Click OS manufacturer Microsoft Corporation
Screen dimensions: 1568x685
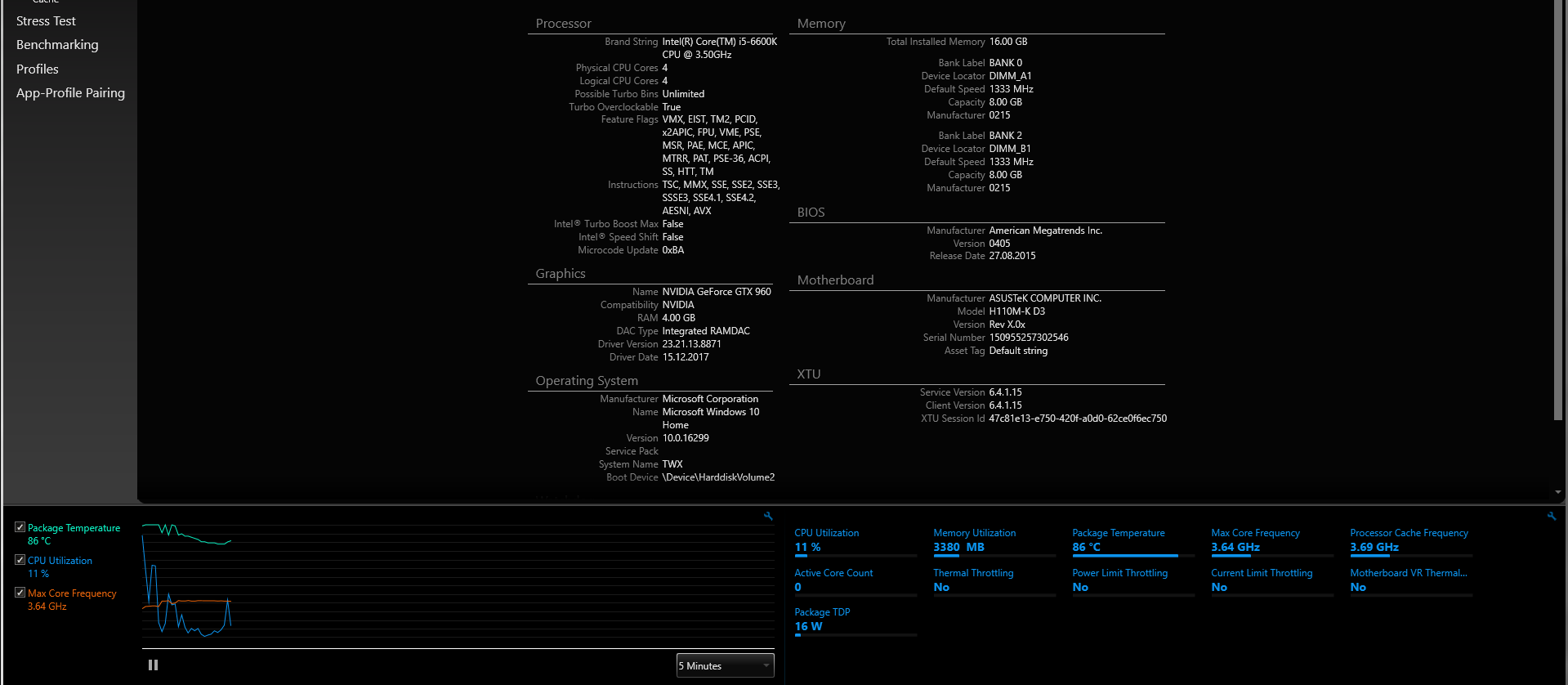coord(709,399)
